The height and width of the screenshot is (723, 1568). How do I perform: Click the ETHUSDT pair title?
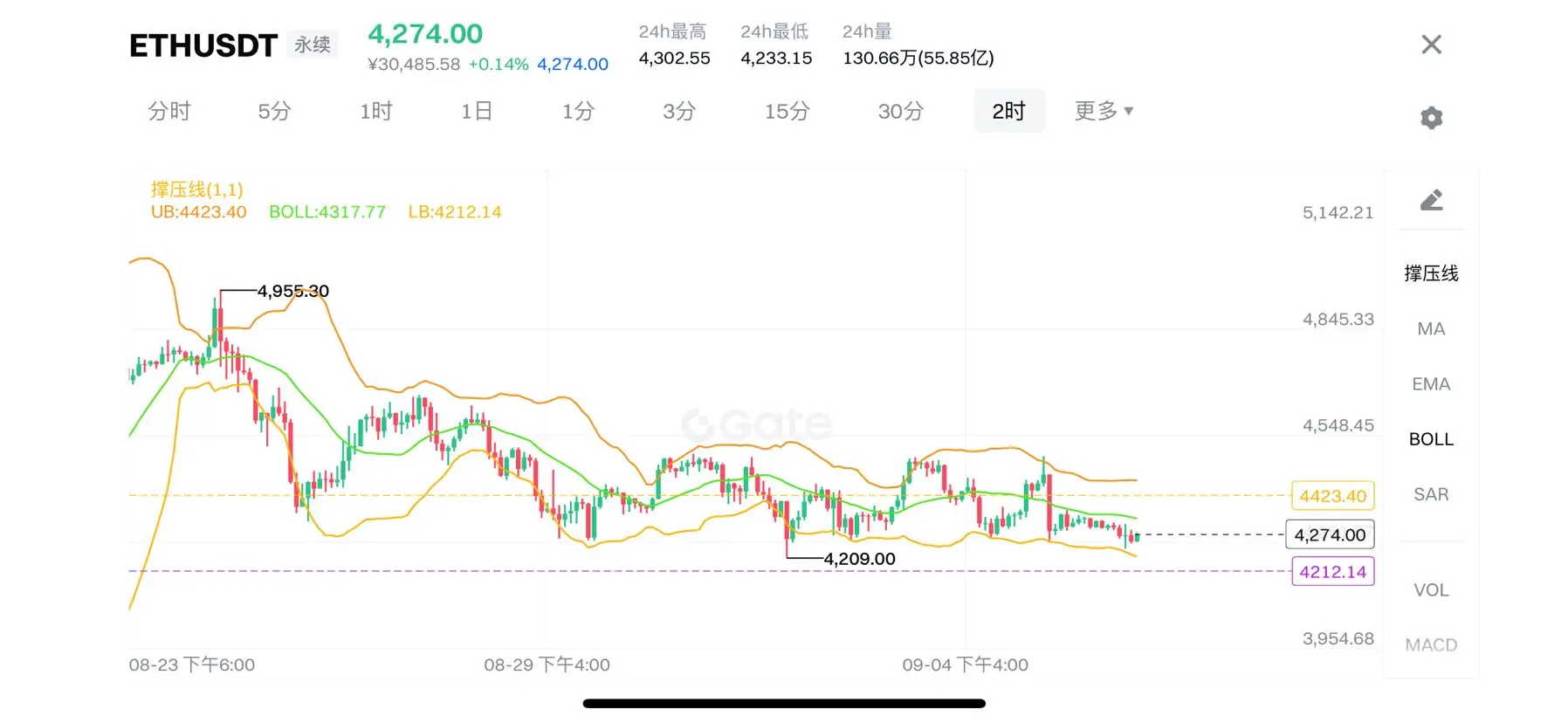(x=203, y=45)
